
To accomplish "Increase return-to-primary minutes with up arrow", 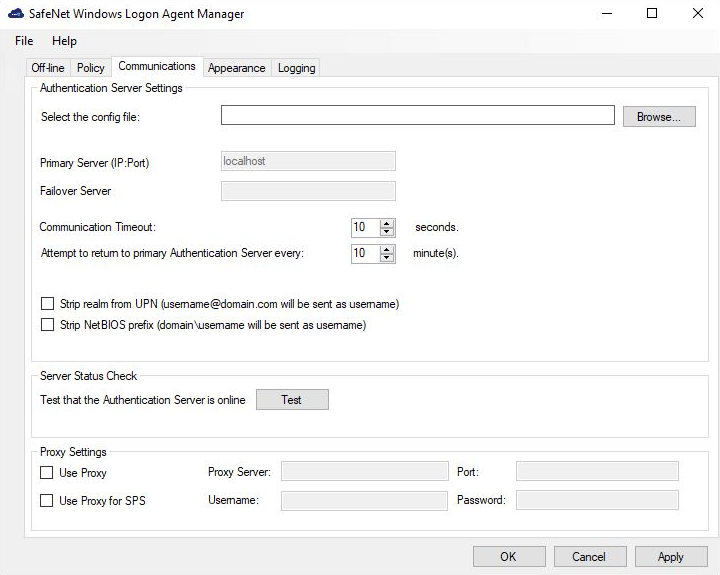I will 387,249.
